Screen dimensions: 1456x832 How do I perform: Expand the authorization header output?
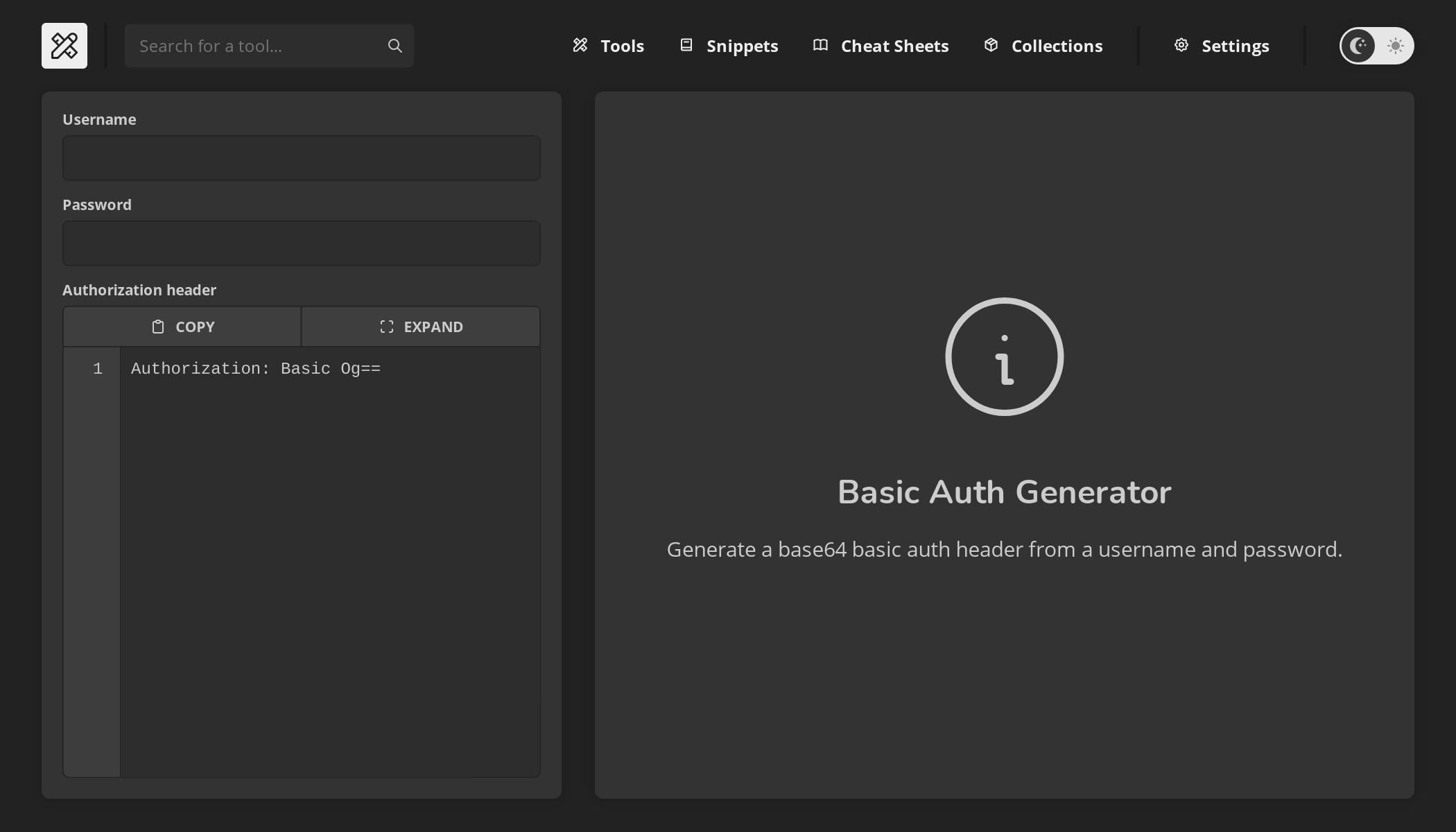421,327
